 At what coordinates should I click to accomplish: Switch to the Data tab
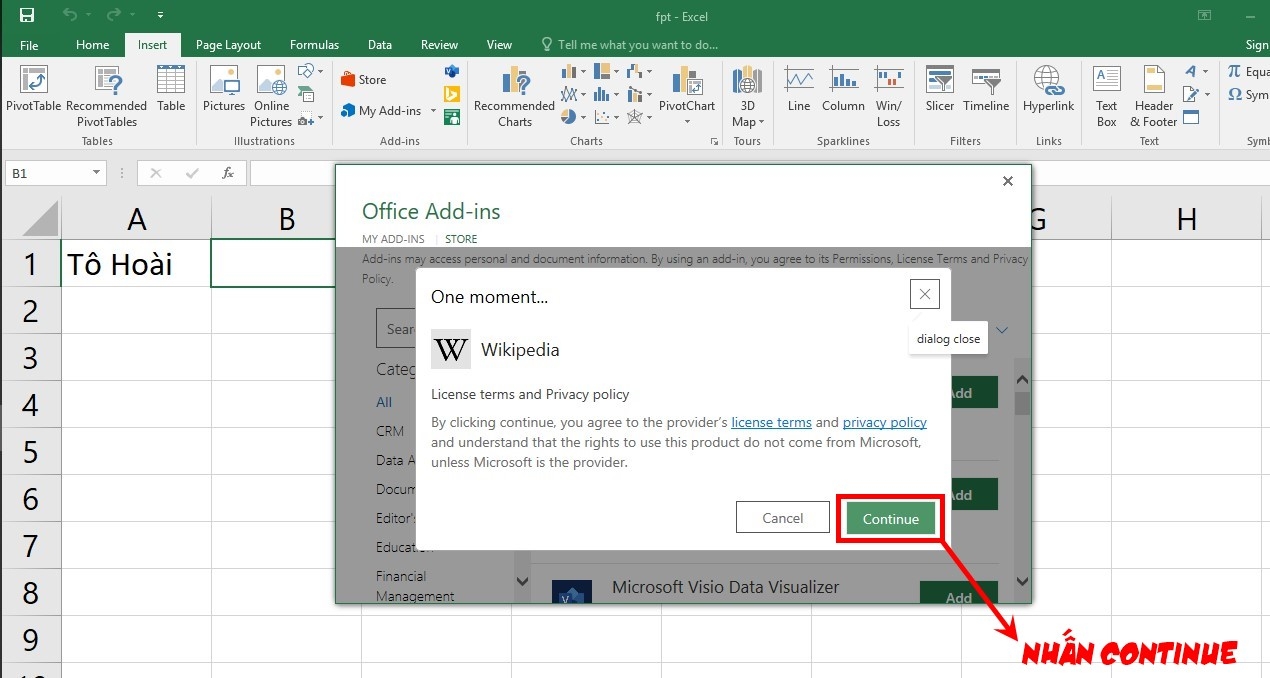click(379, 45)
